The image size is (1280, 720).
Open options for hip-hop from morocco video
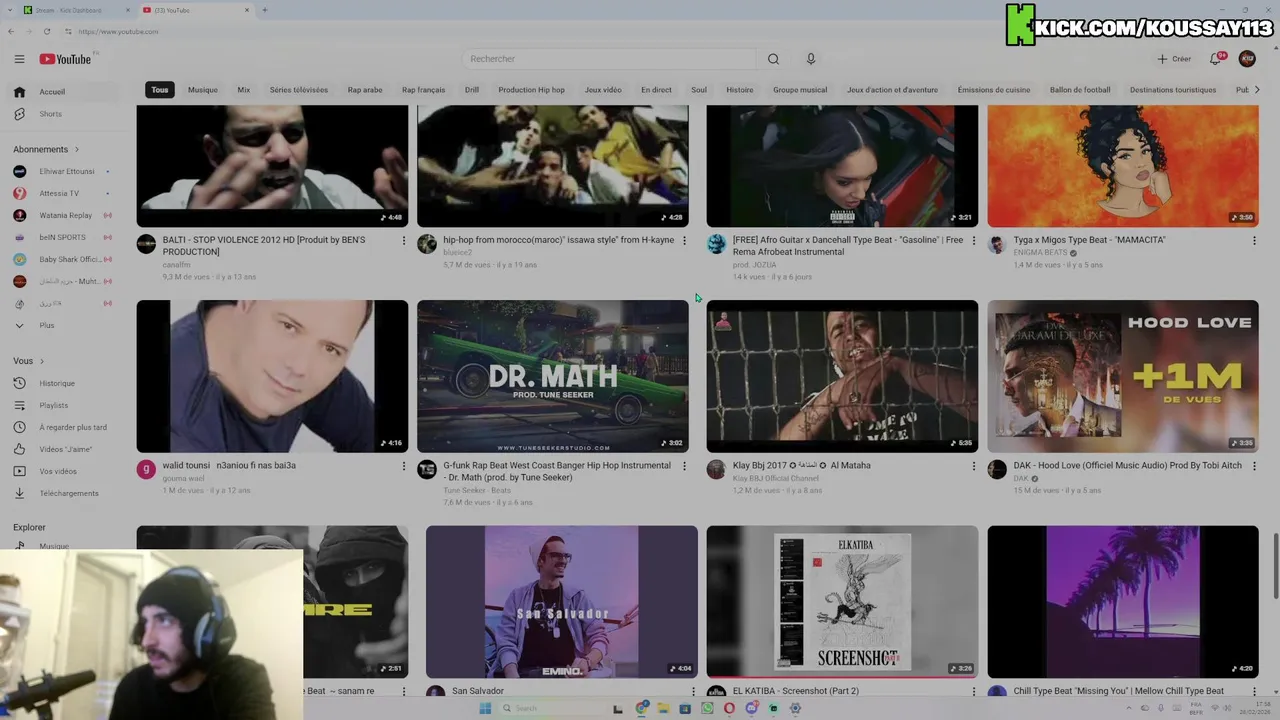tap(684, 240)
